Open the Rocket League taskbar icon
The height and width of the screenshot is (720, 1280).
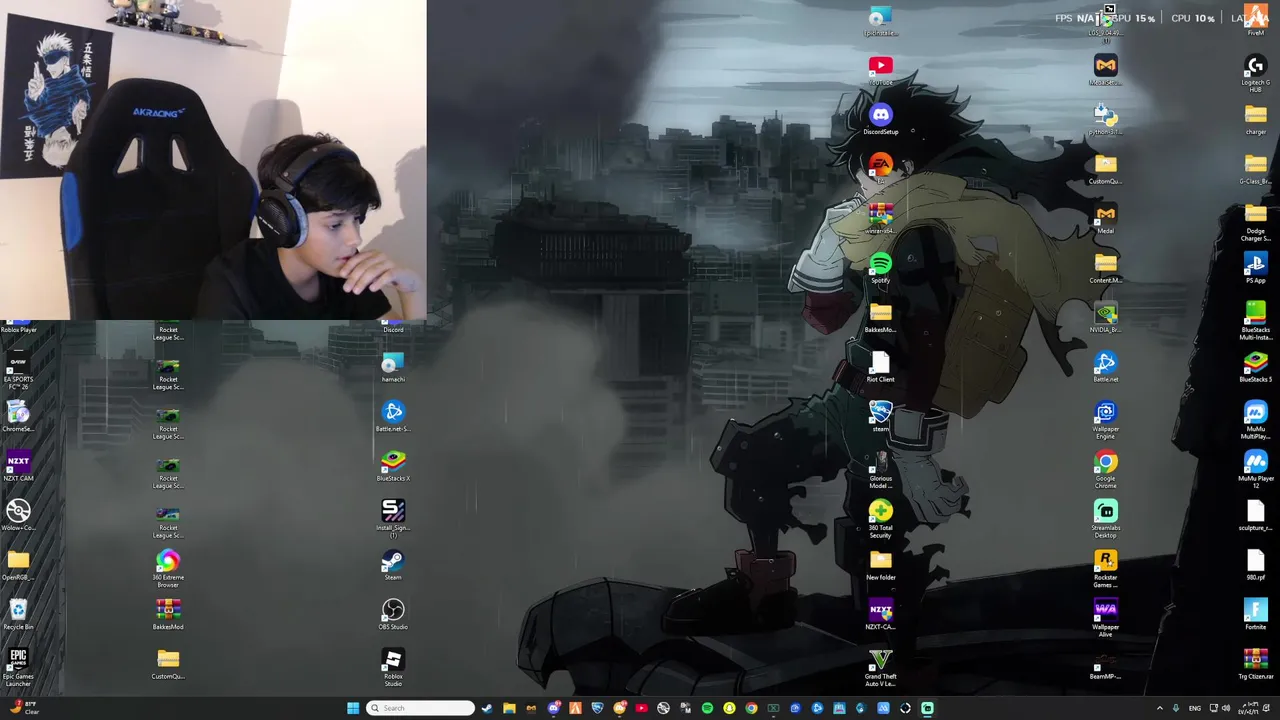(597, 708)
